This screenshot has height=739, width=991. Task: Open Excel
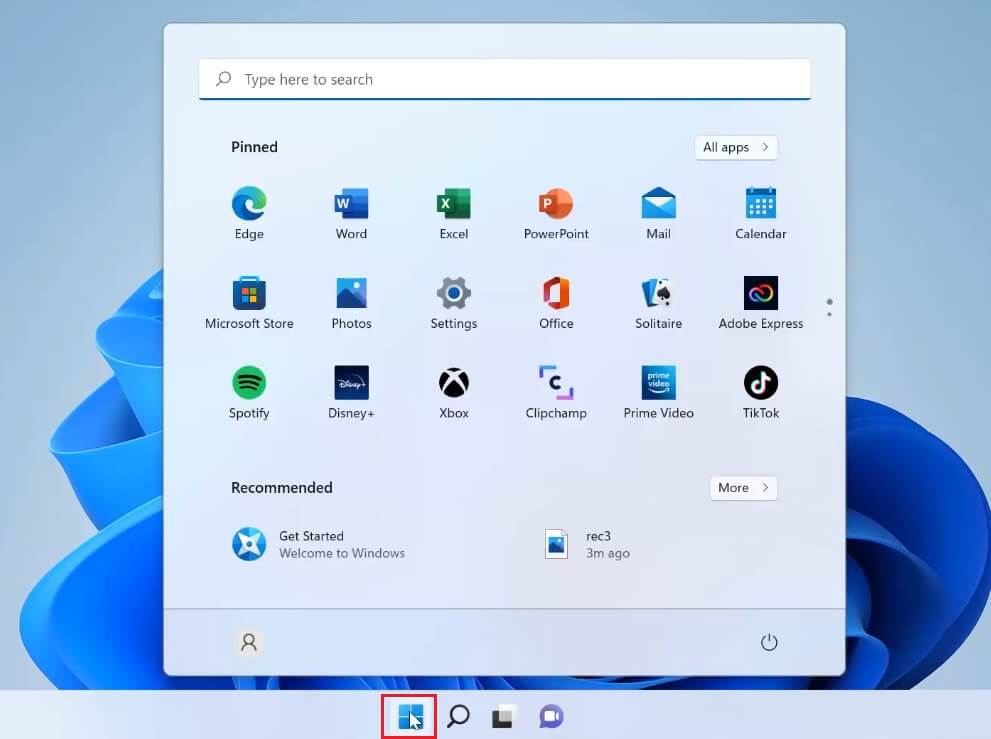(453, 205)
